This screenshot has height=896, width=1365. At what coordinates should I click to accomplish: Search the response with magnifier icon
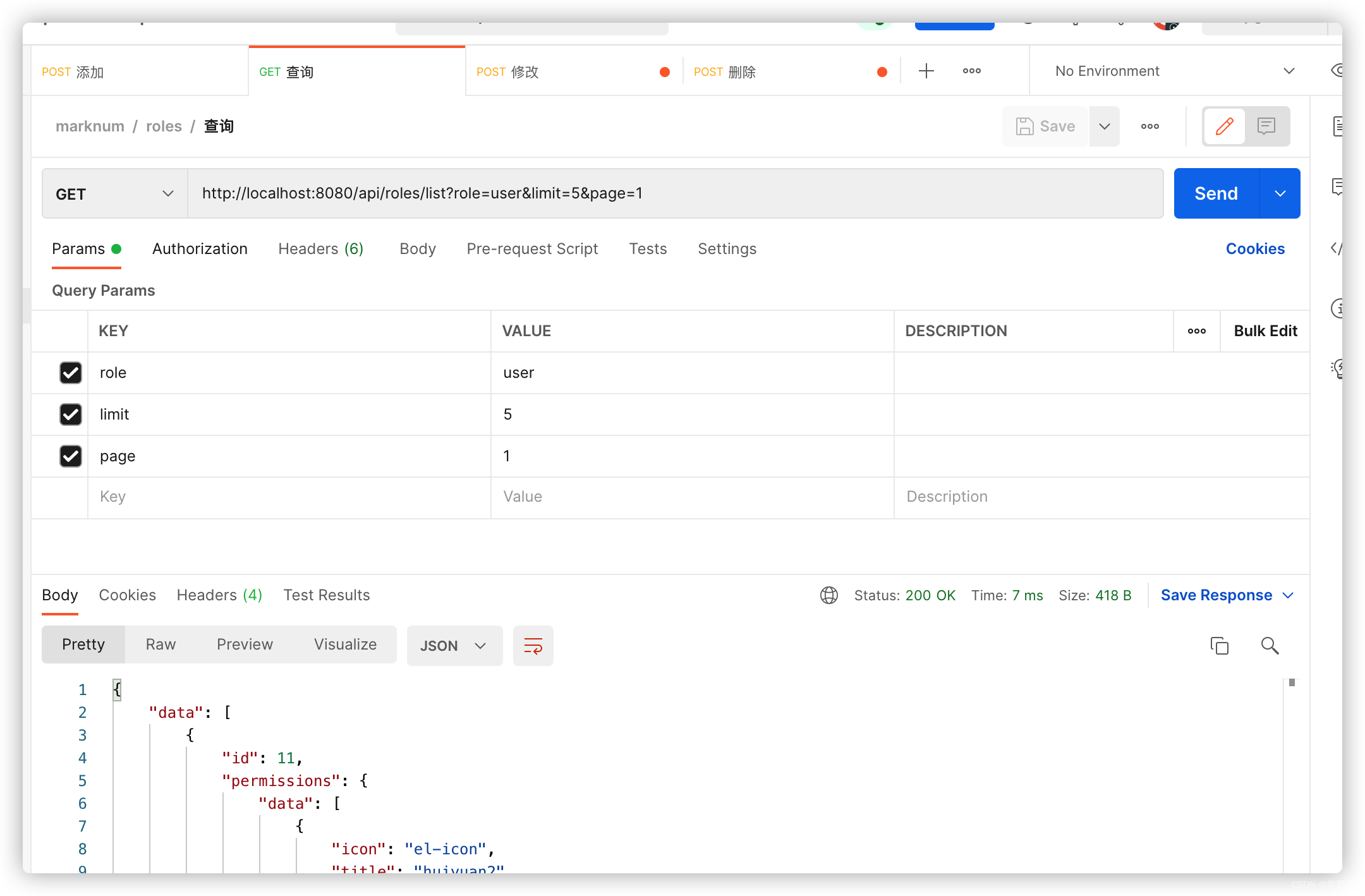click(x=1270, y=645)
